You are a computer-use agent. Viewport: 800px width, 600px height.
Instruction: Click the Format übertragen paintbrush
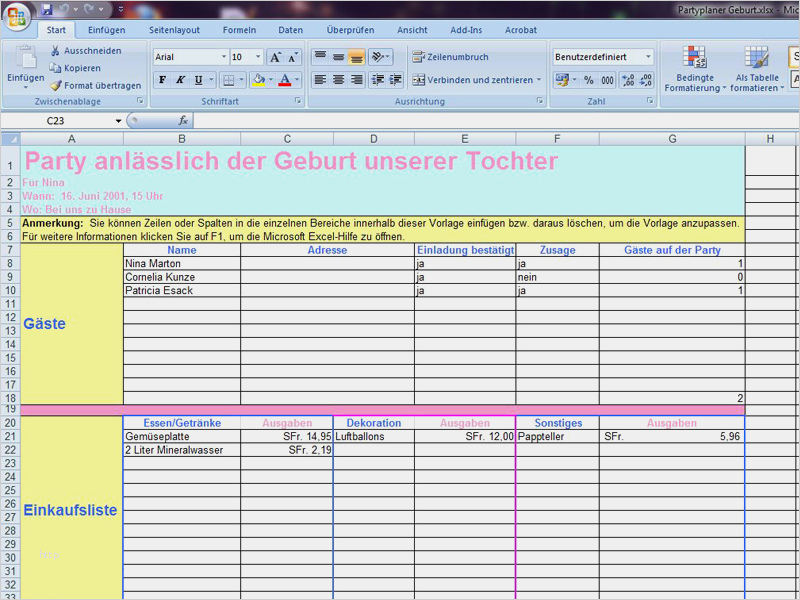click(57, 86)
